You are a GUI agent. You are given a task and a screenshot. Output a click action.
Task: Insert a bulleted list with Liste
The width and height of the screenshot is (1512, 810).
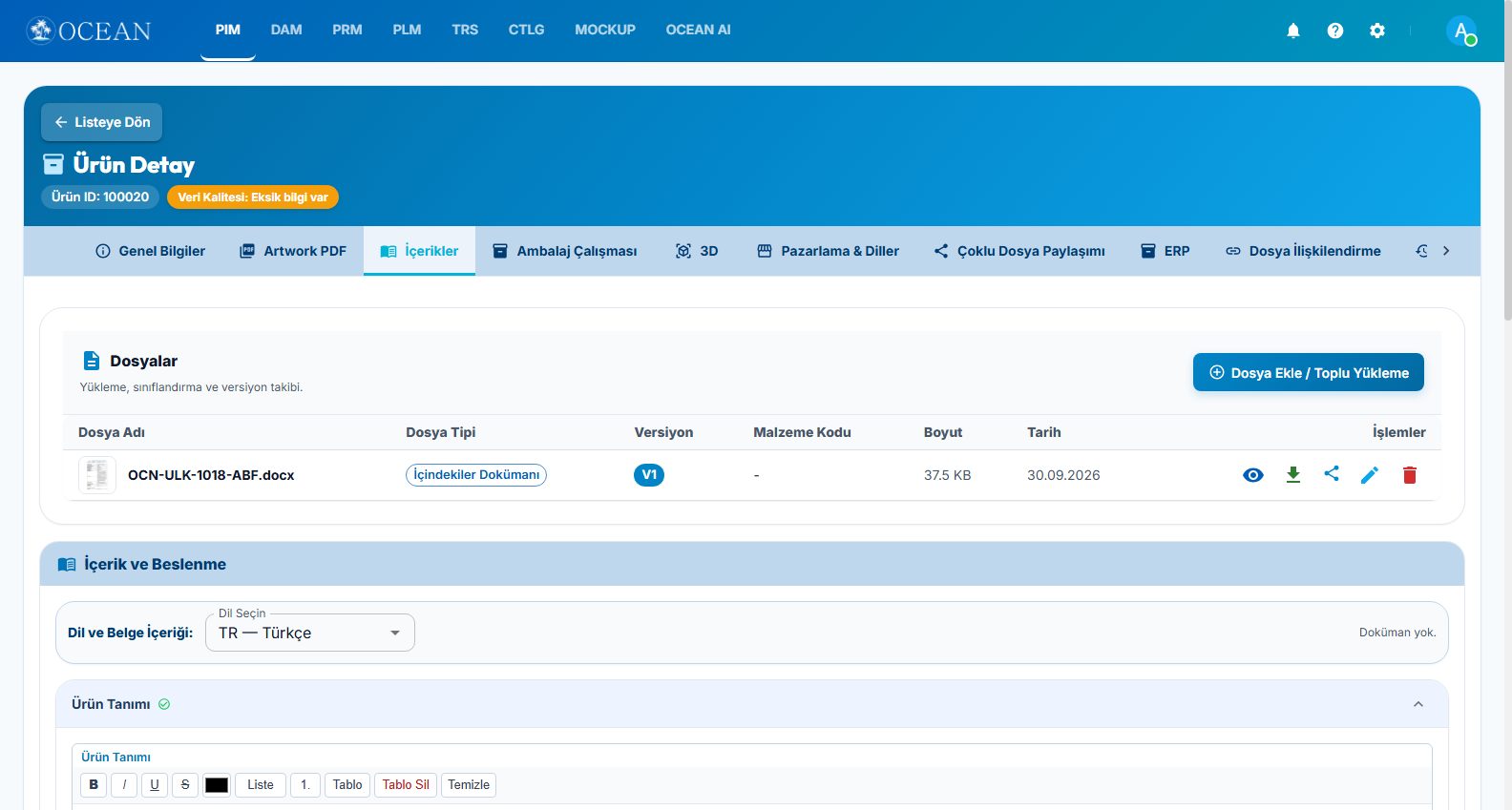261,785
